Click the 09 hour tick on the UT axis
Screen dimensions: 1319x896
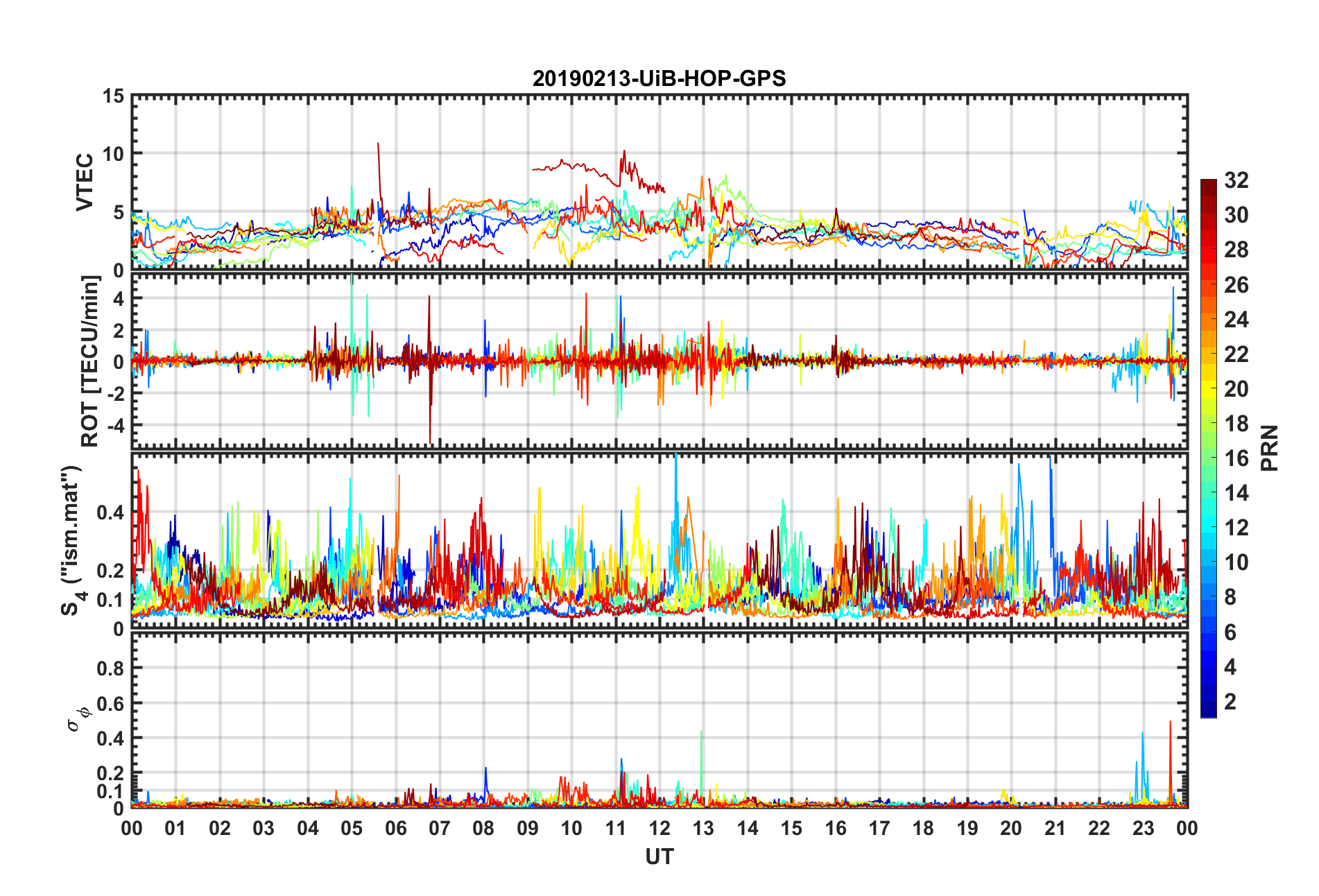[528, 828]
